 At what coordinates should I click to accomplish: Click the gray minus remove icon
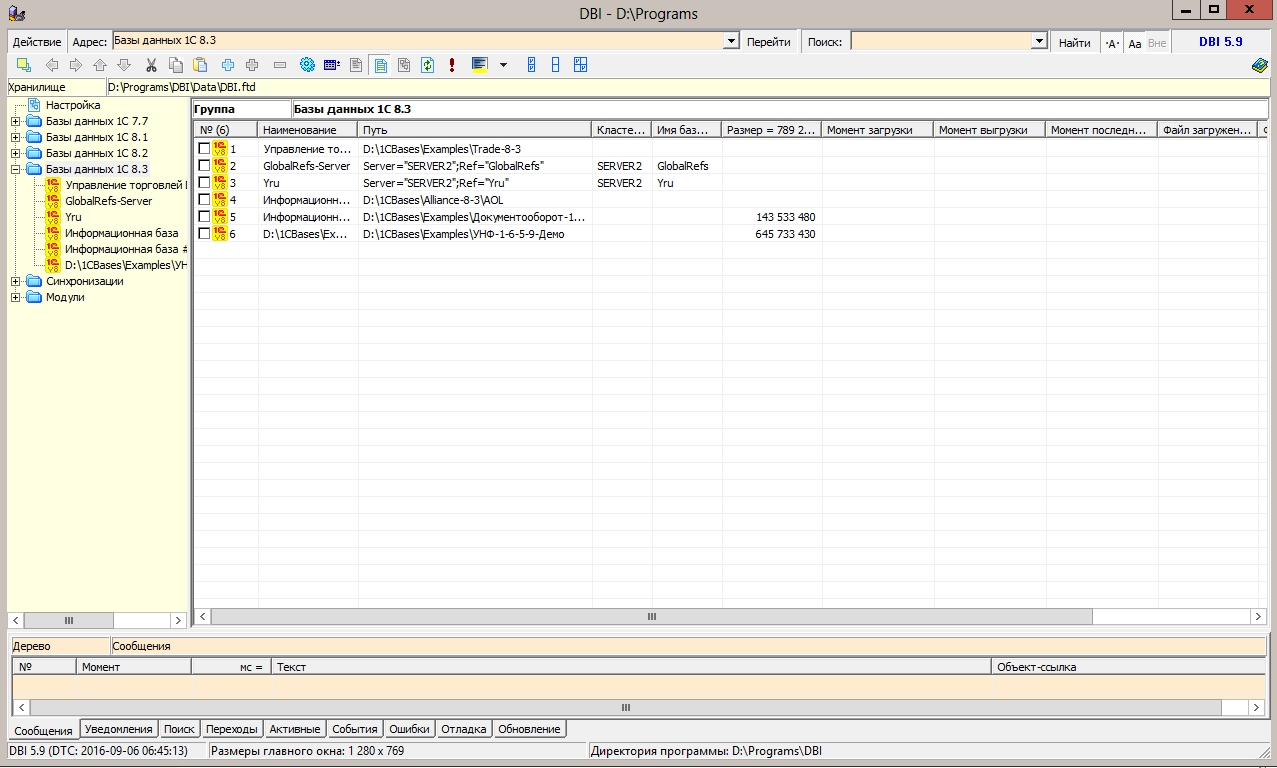[x=280, y=65]
